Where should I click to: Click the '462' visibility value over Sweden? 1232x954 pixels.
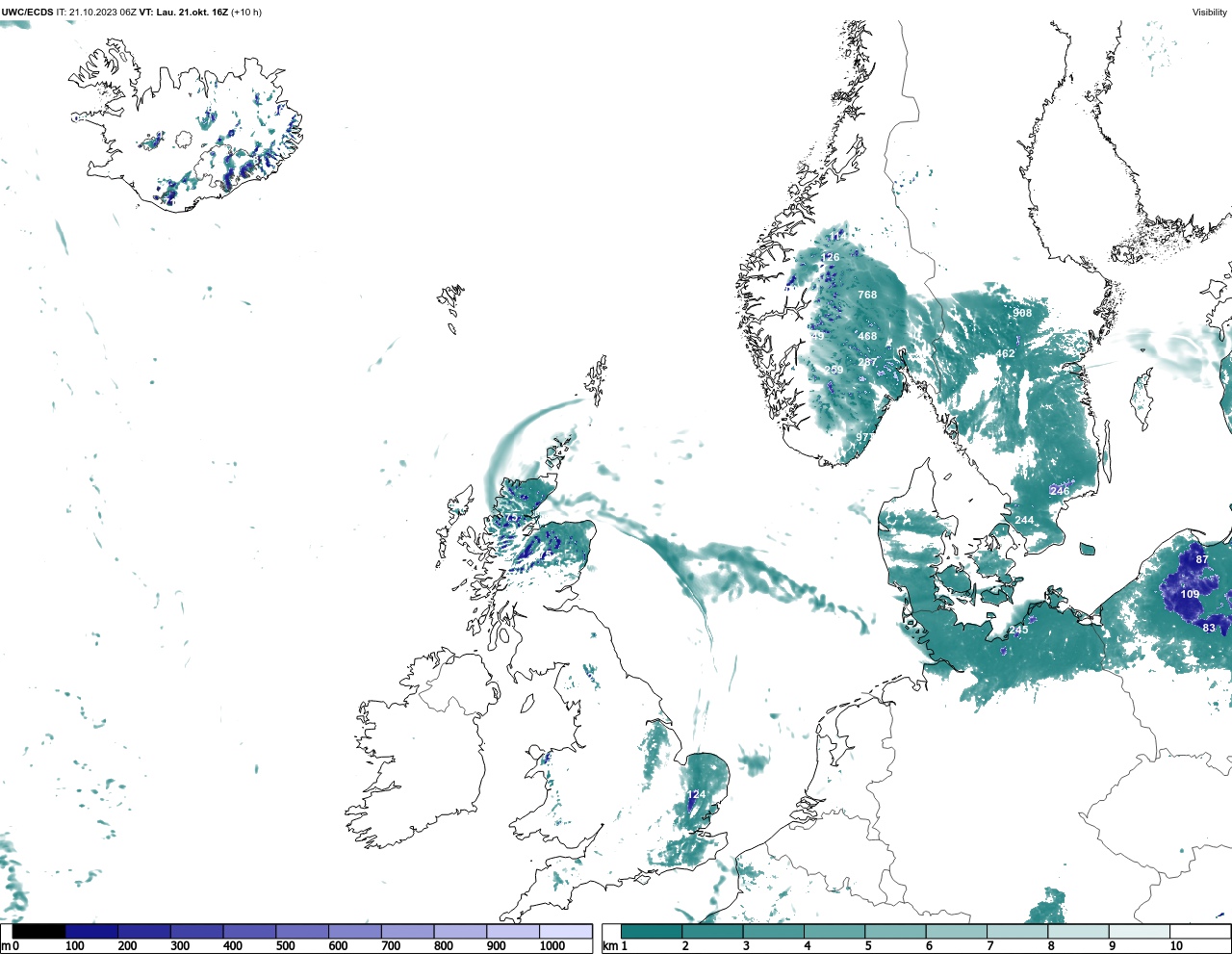(1005, 353)
